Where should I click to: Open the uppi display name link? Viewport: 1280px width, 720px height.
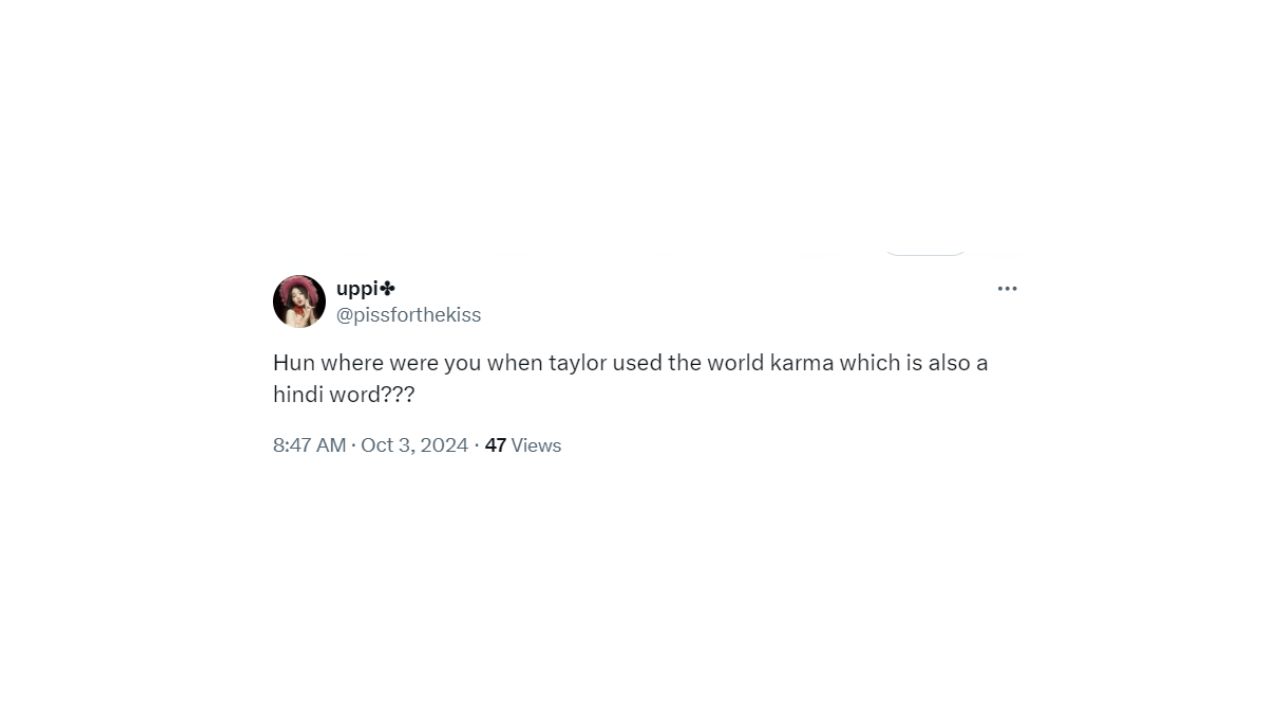pos(357,289)
